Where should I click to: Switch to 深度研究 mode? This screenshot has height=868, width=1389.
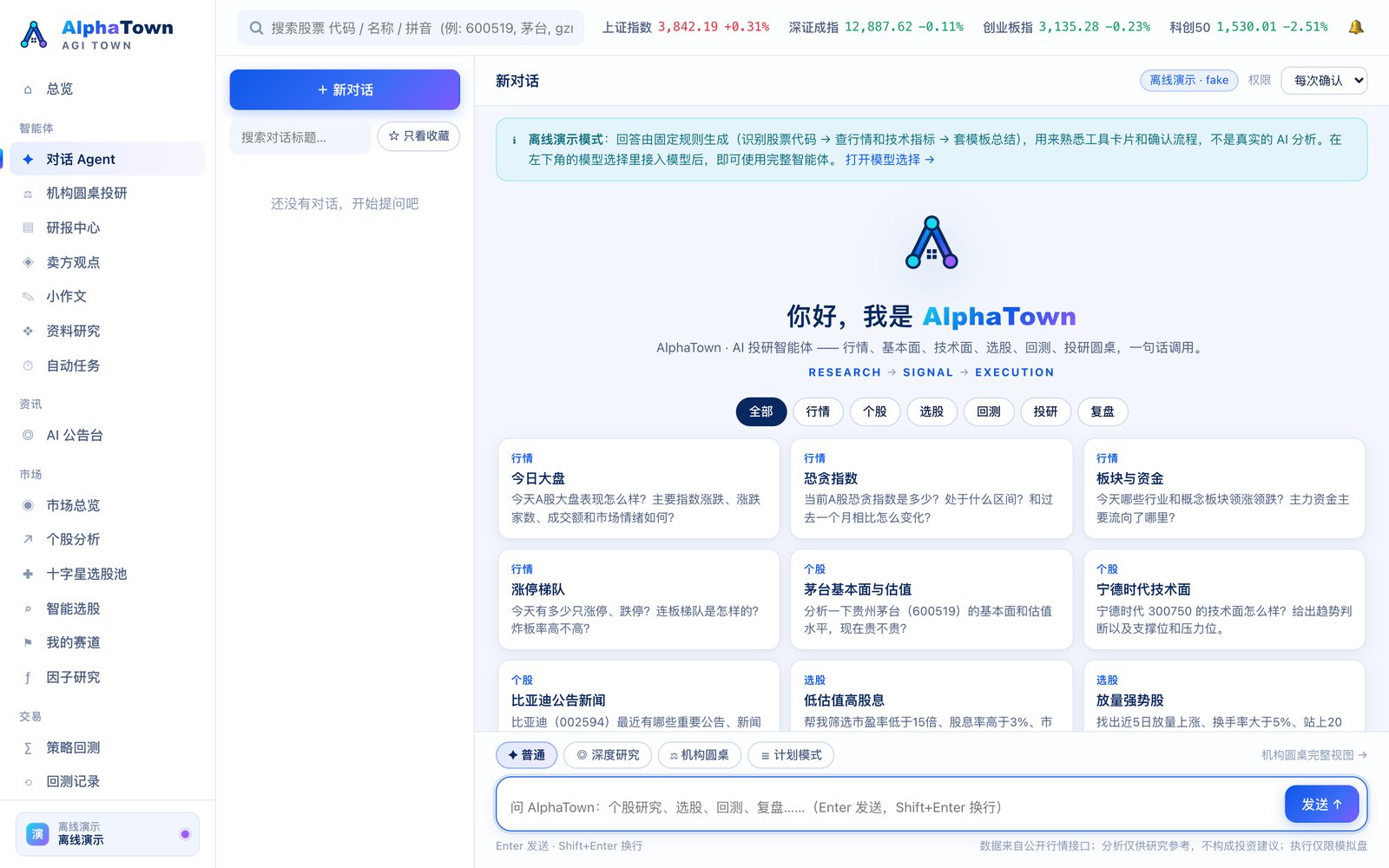tap(608, 755)
